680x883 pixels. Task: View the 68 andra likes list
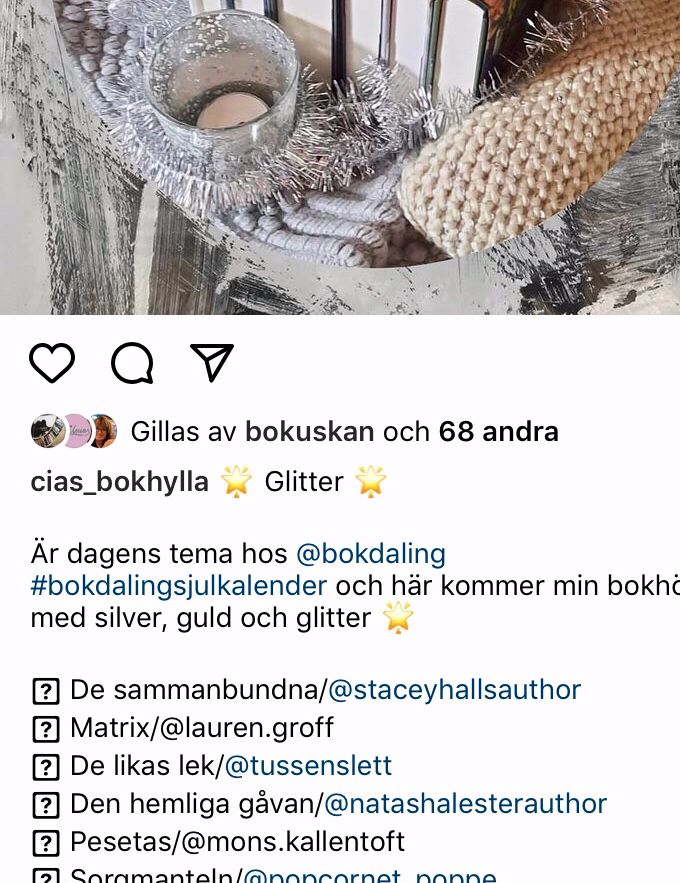pos(499,432)
